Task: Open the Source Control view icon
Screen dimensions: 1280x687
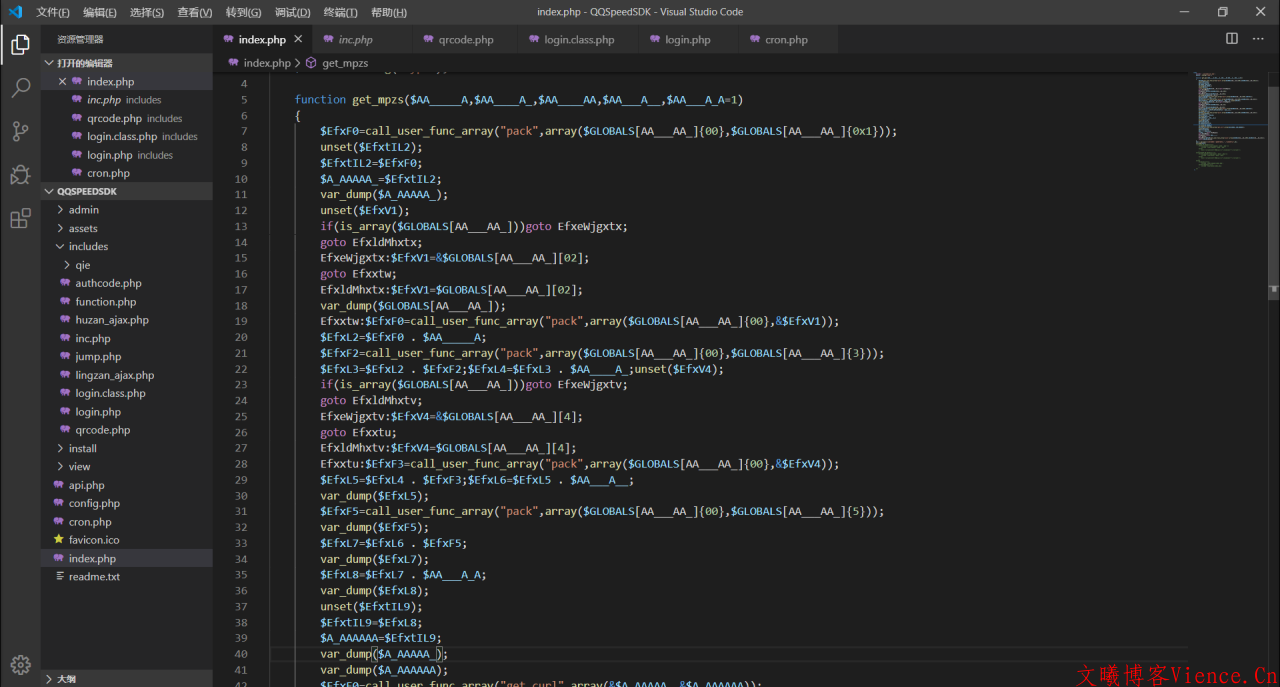Action: point(20,131)
